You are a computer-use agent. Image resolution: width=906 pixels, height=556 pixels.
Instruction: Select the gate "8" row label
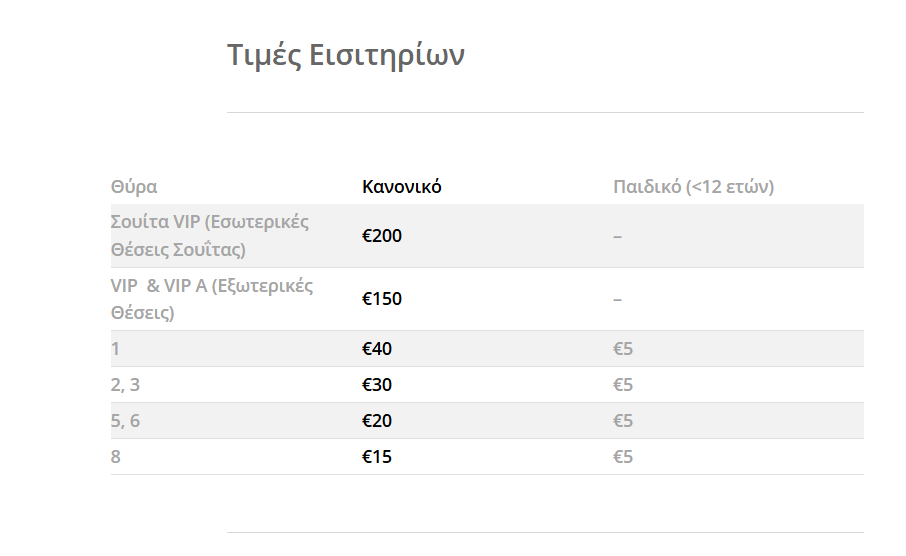point(116,457)
